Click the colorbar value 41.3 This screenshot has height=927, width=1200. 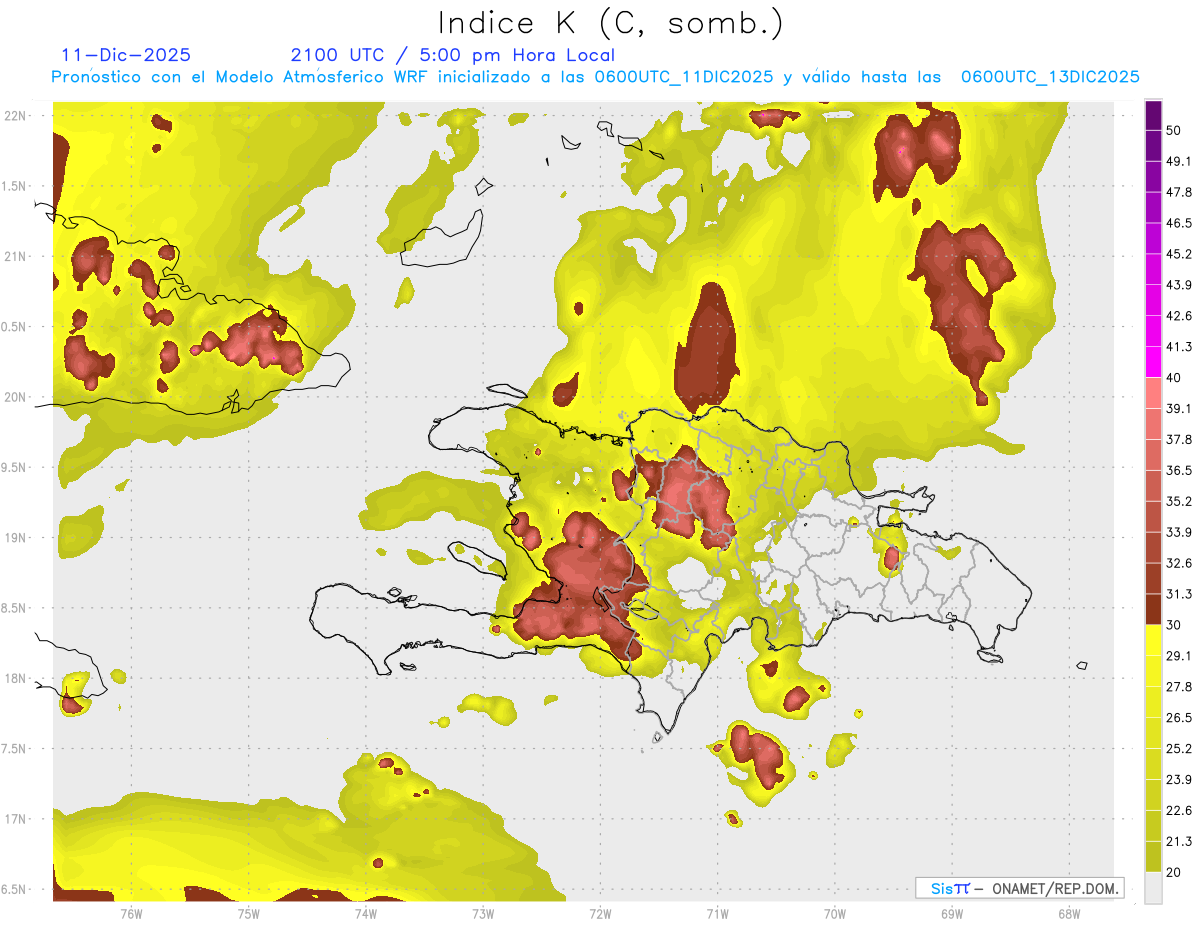point(1179,347)
